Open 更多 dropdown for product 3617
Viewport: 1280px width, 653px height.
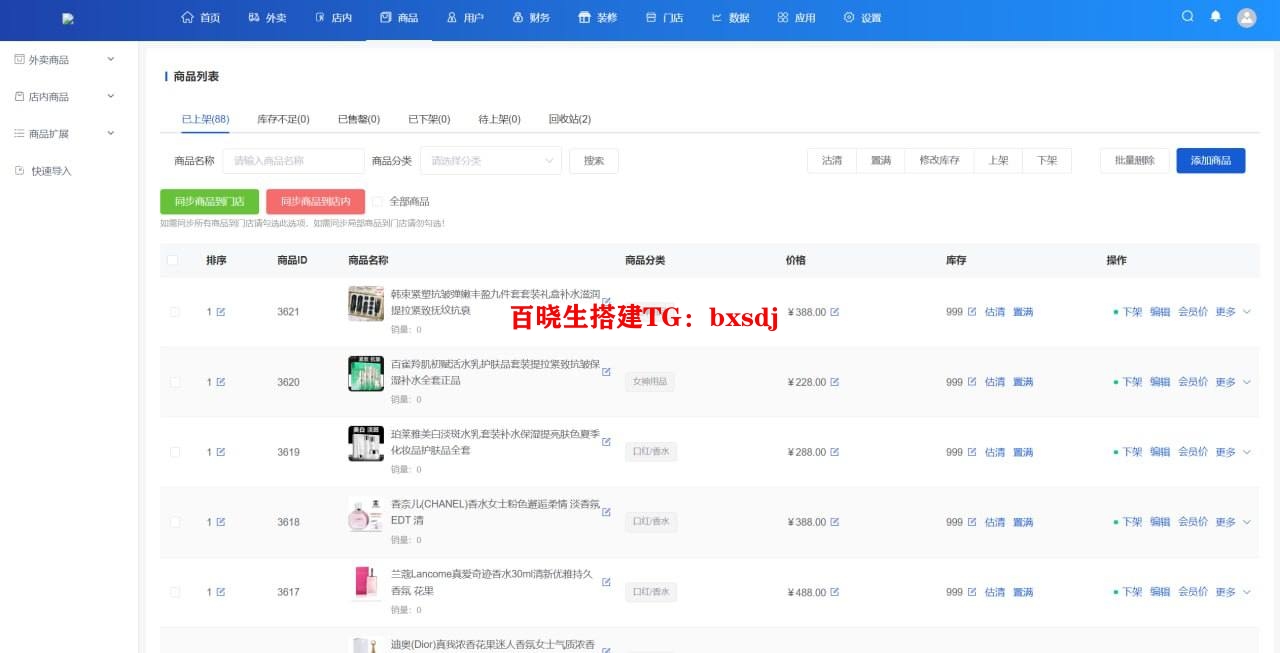(1232, 592)
